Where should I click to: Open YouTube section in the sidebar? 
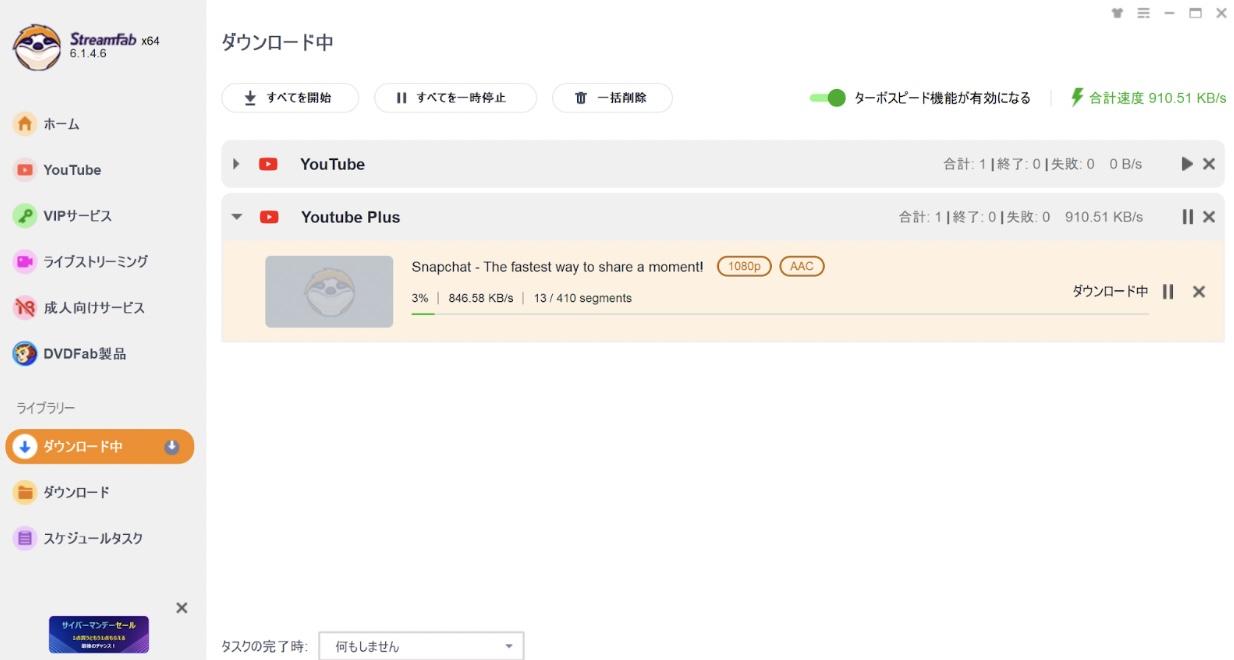[72, 170]
